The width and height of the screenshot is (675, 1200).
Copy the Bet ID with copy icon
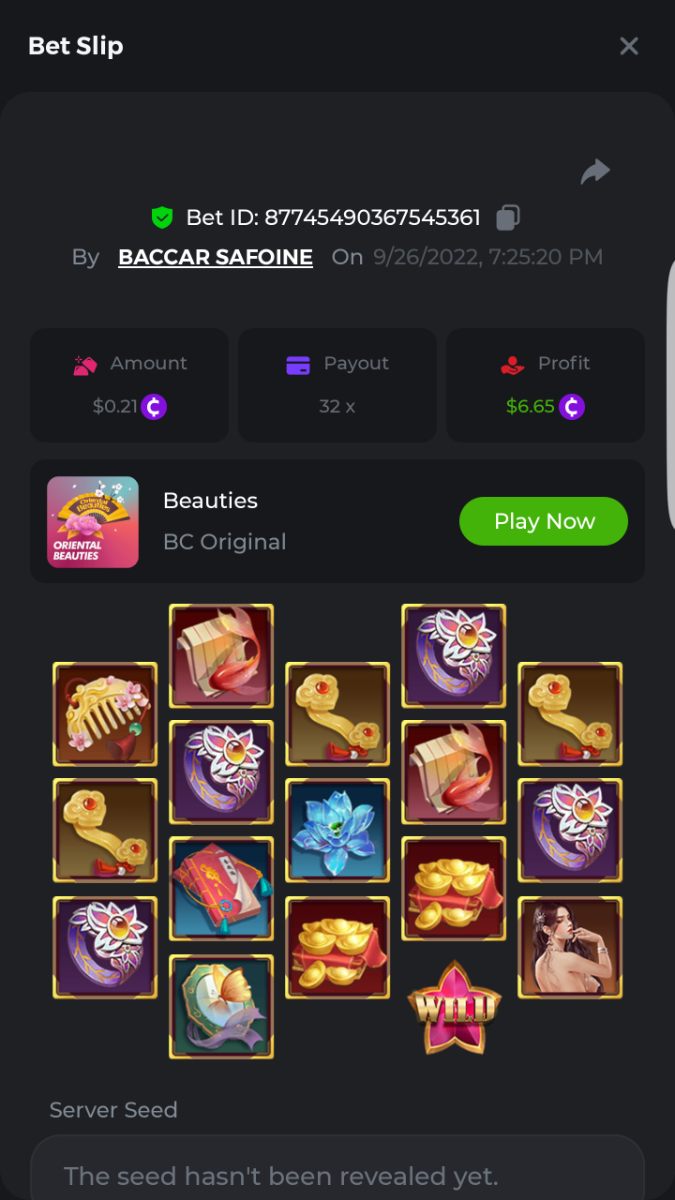pos(508,217)
